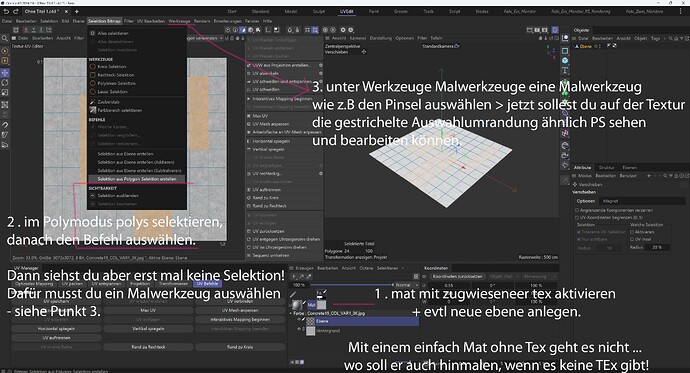Toggle the Z axis lock icon

click(41, 30)
